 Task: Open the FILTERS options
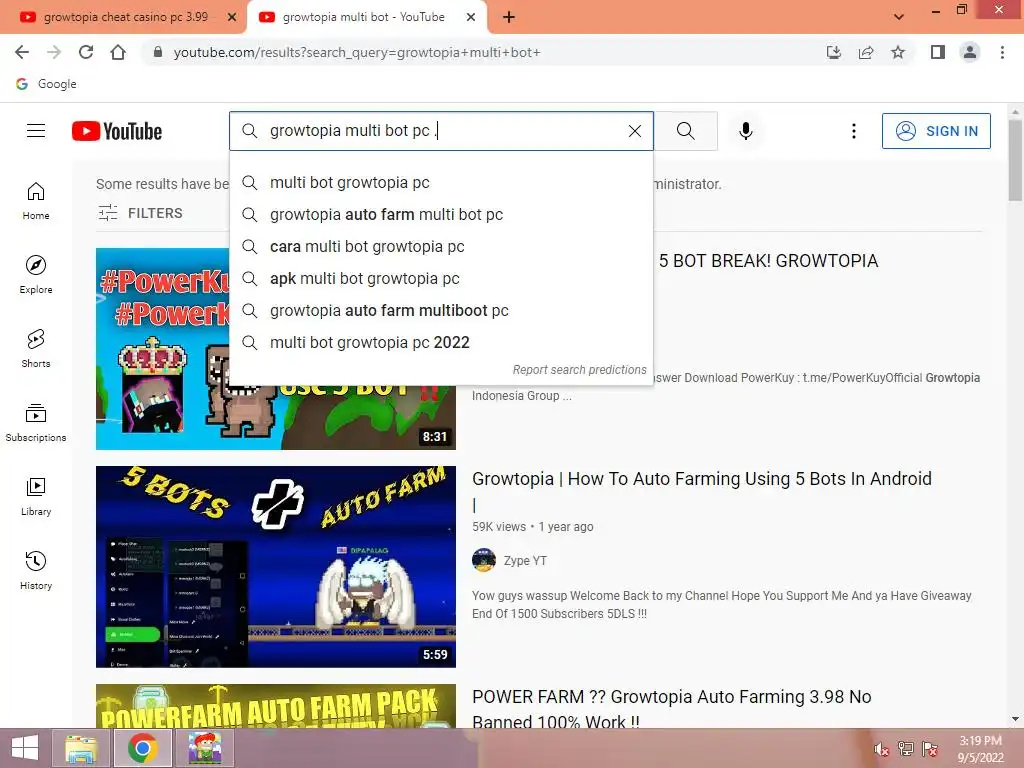(140, 213)
